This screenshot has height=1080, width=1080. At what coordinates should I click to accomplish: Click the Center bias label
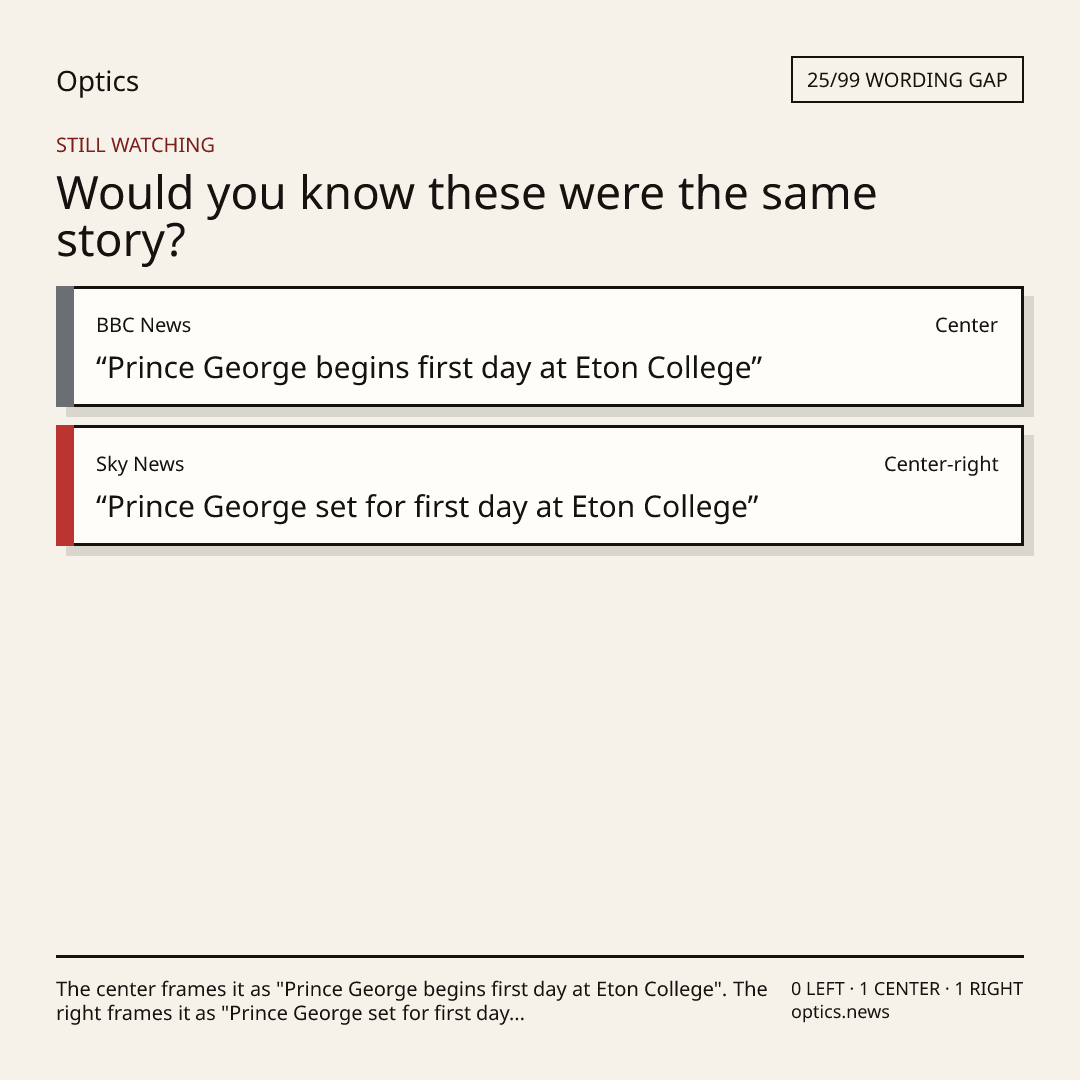pyautogui.click(x=966, y=325)
